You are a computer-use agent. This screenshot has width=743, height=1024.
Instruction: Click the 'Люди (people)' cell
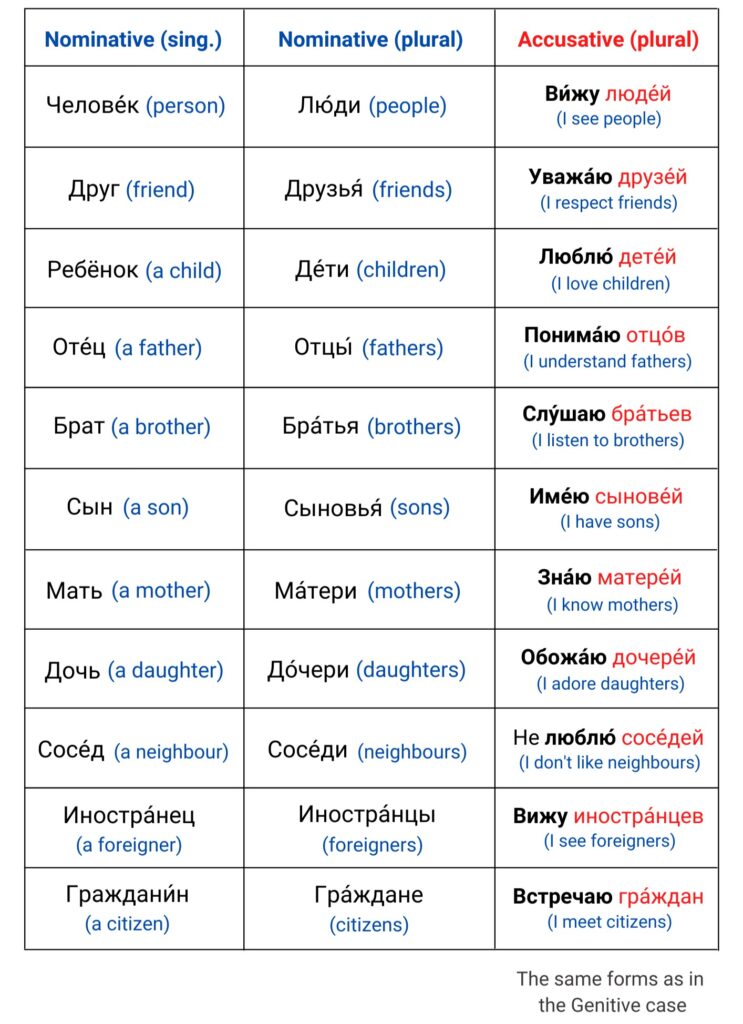pyautogui.click(x=371, y=106)
